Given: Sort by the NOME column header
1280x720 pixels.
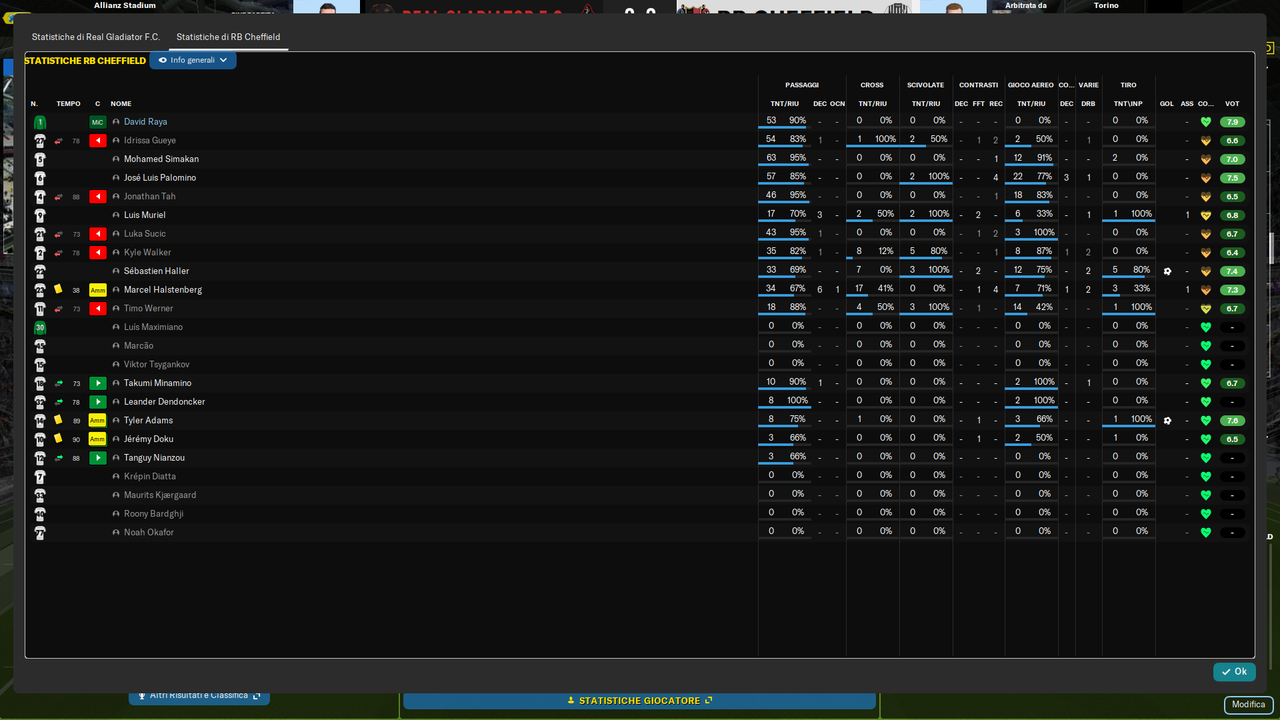Looking at the screenshot, I should 121,104.
